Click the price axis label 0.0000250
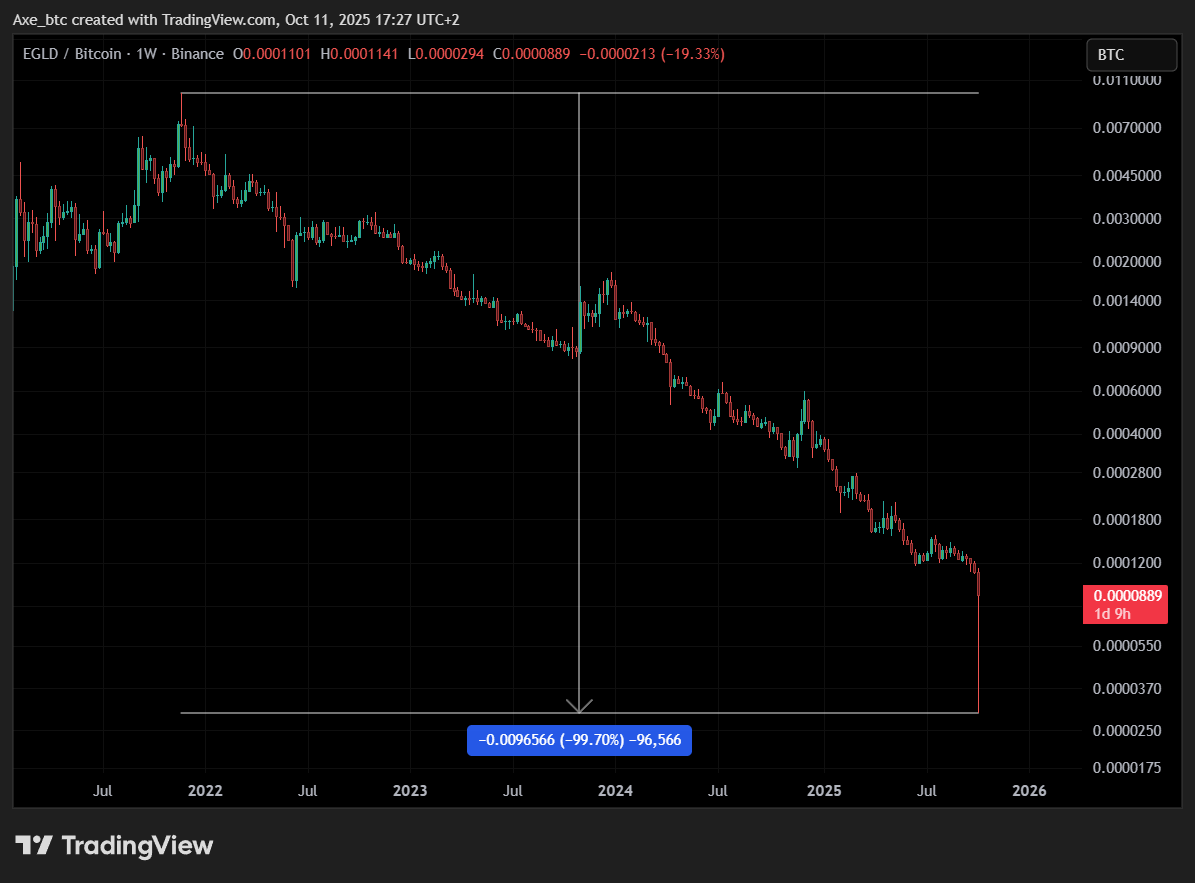The height and width of the screenshot is (883, 1195). click(1127, 731)
